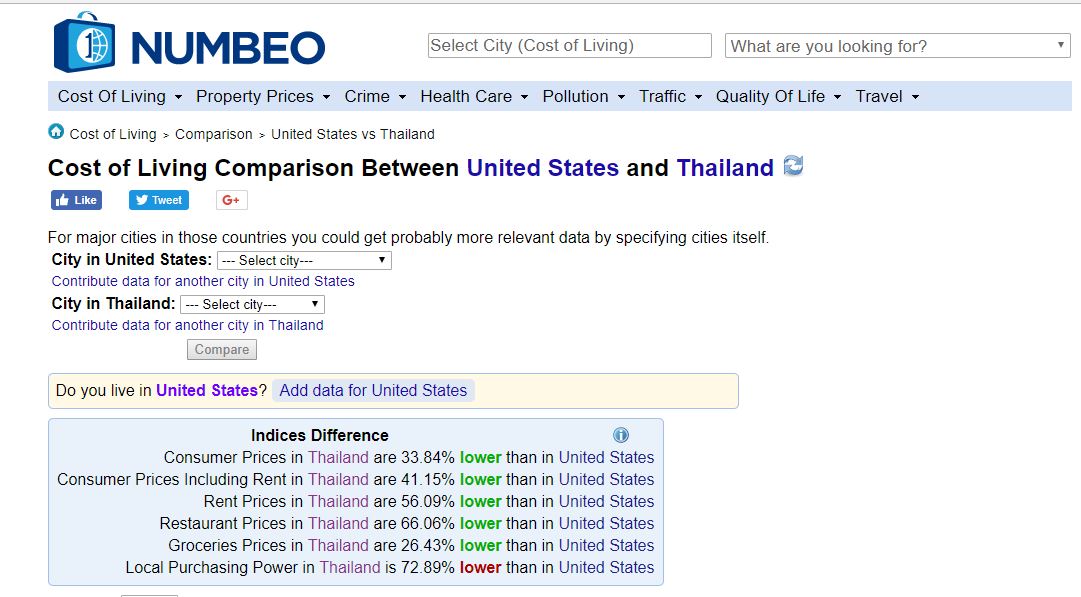This screenshot has width=1081, height=597.
Task: Expand the 'What are you looking for?' dropdown
Action: 897,46
